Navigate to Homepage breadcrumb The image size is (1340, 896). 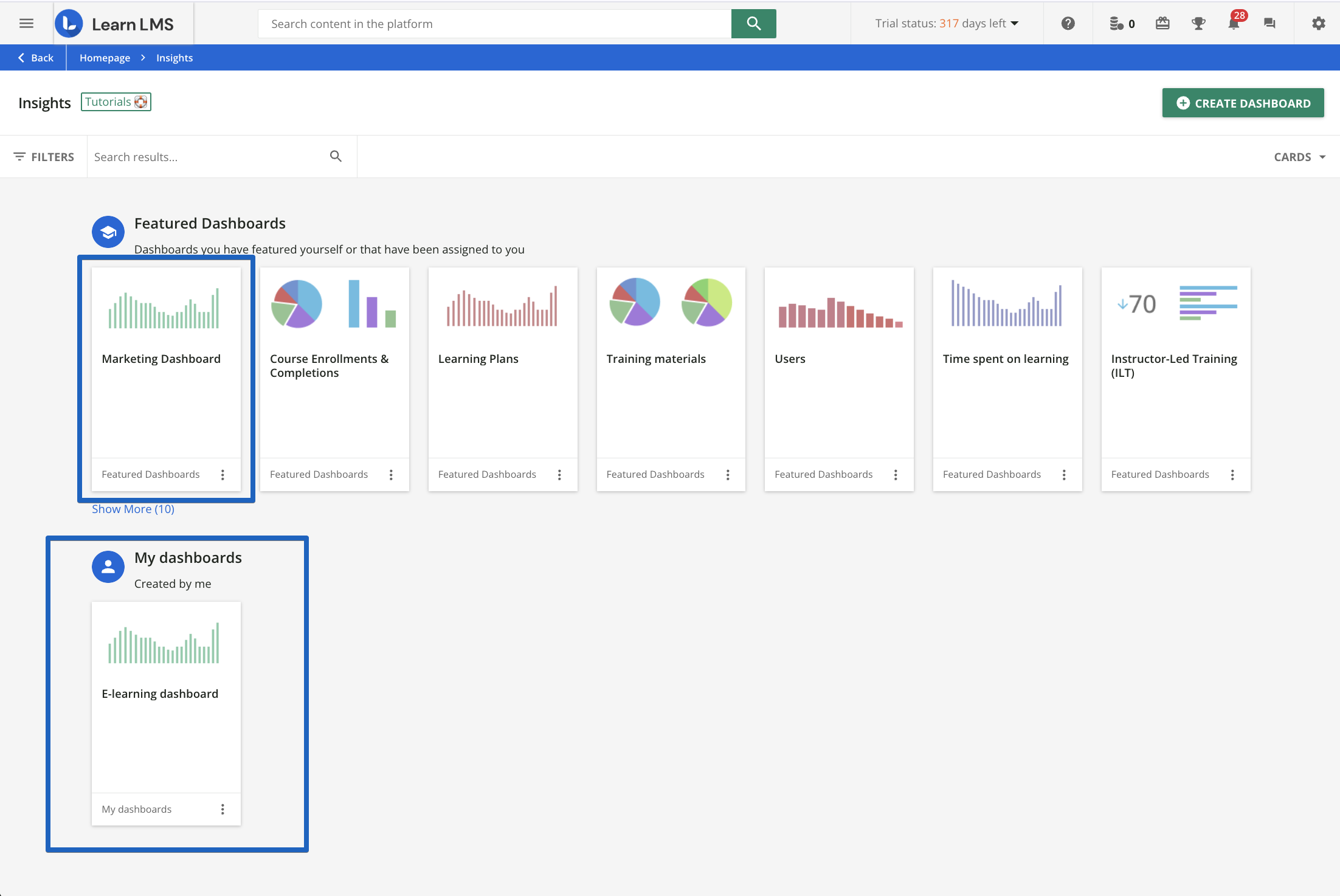(105, 57)
